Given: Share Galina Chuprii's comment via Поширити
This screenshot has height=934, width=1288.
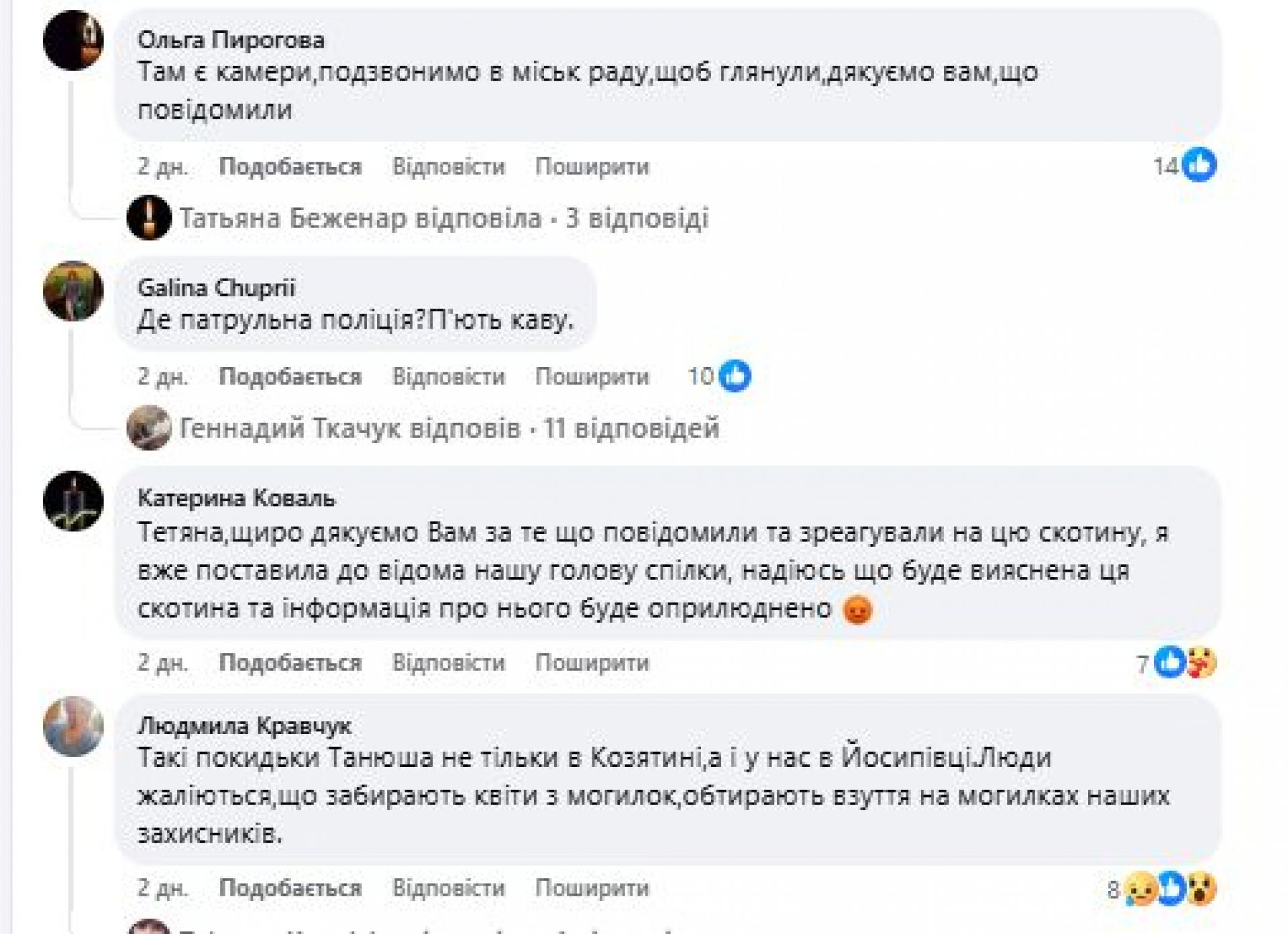Looking at the screenshot, I should pyautogui.click(x=592, y=376).
